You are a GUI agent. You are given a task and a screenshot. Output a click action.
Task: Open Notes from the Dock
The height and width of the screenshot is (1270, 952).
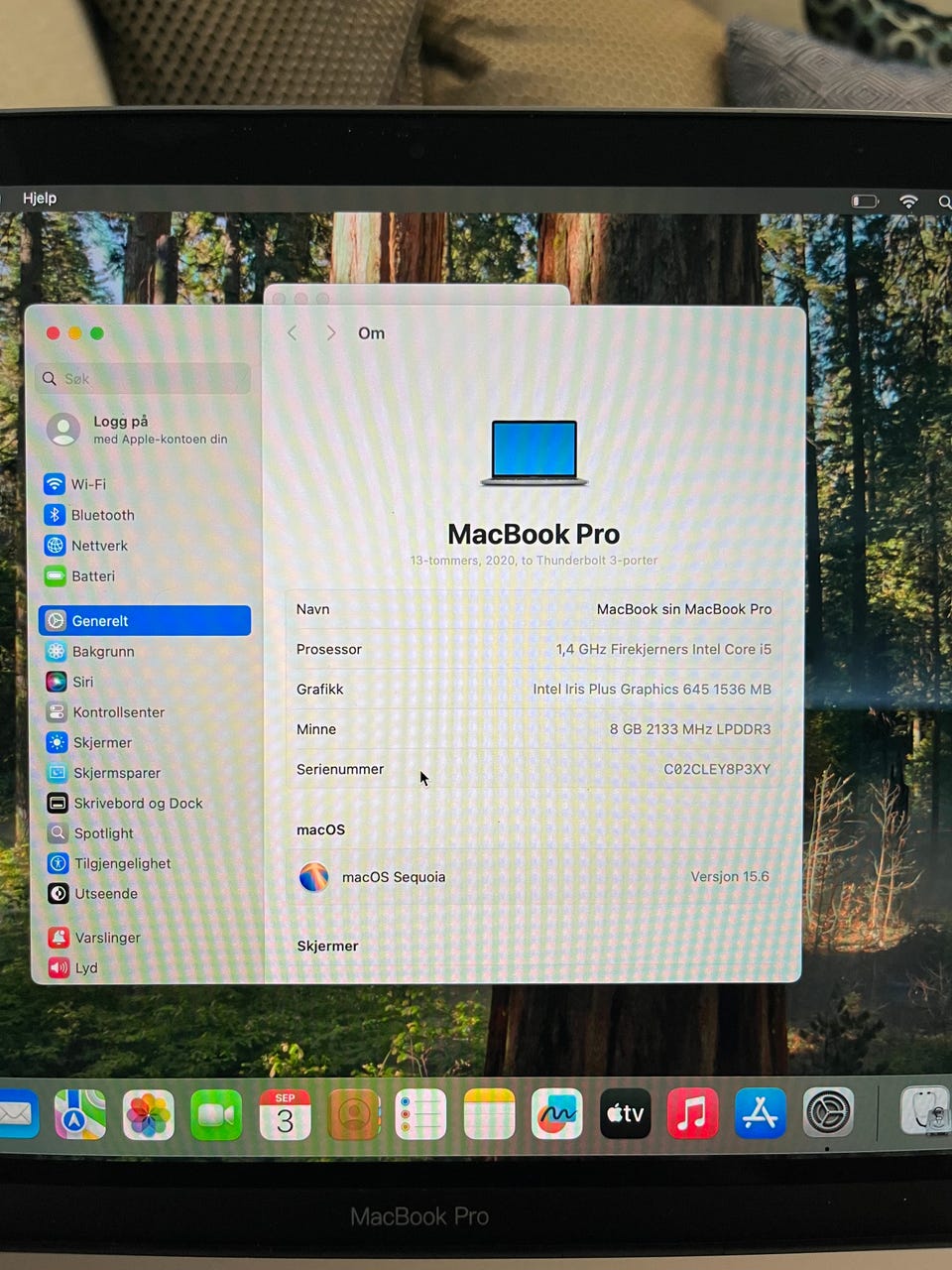click(x=489, y=1114)
